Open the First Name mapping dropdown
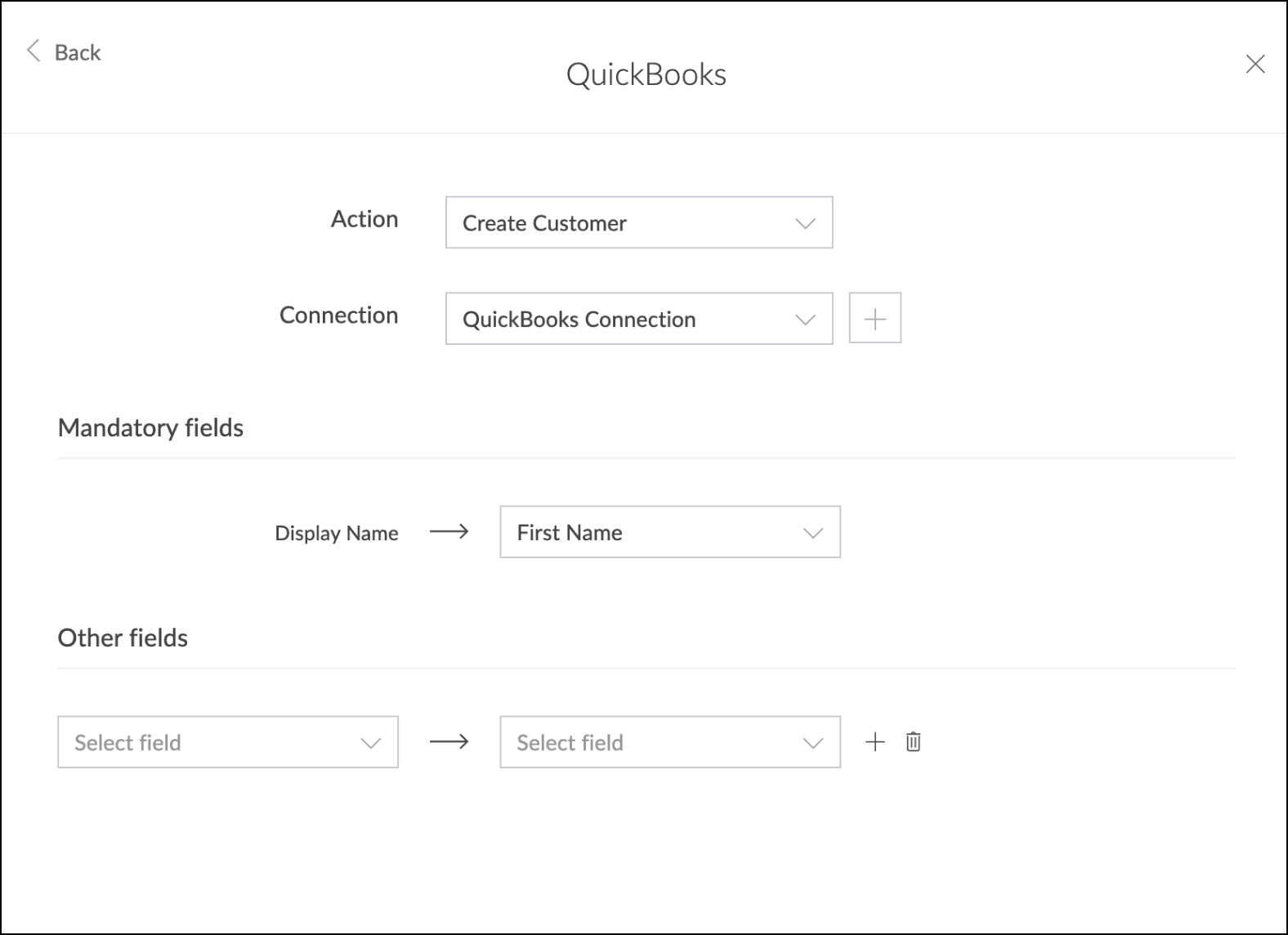Image resolution: width=1288 pixels, height=935 pixels. [x=670, y=532]
